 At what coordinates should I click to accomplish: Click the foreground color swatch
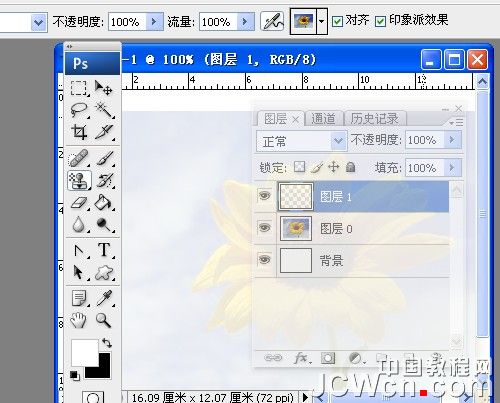coord(85,353)
